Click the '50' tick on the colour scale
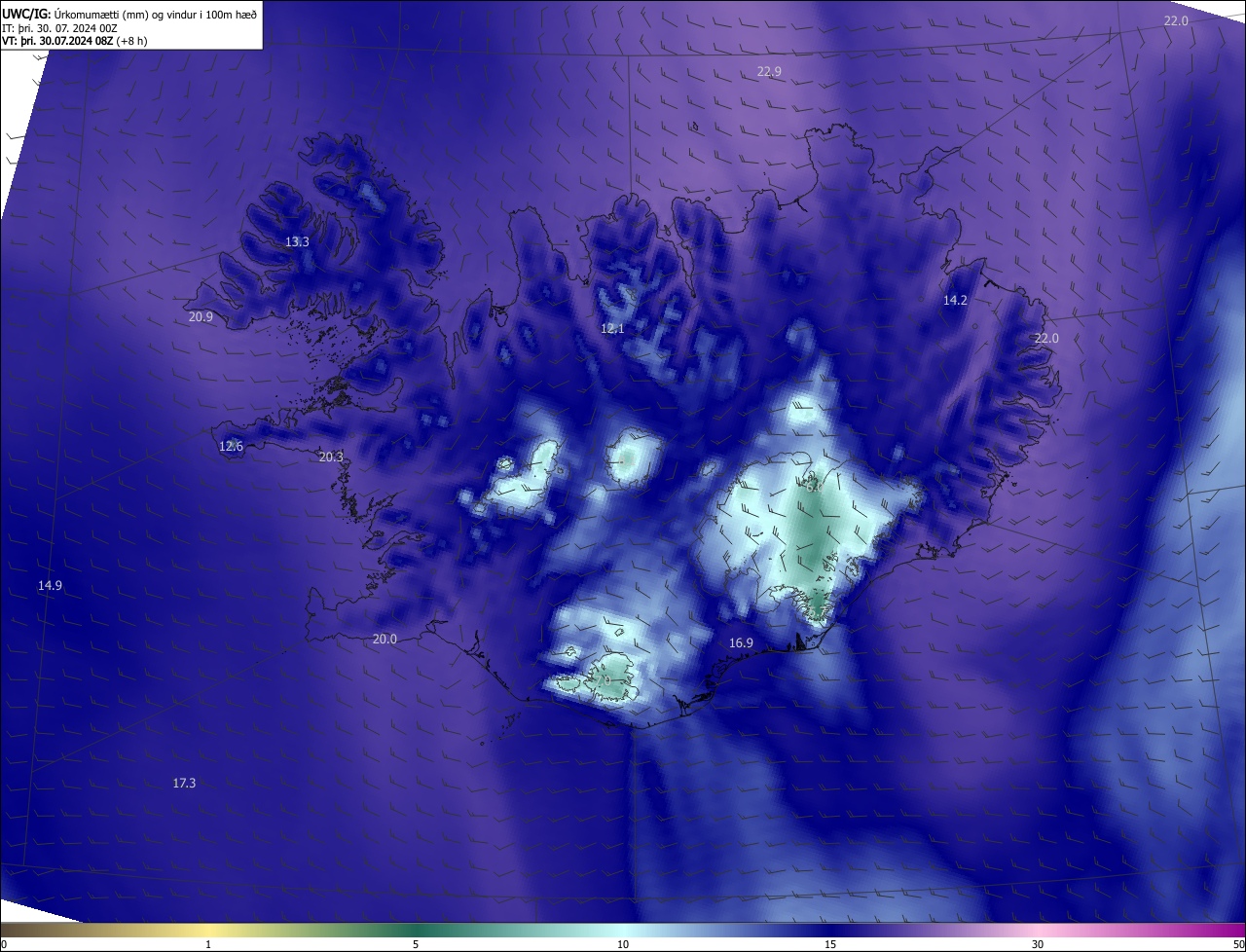 (1238, 945)
